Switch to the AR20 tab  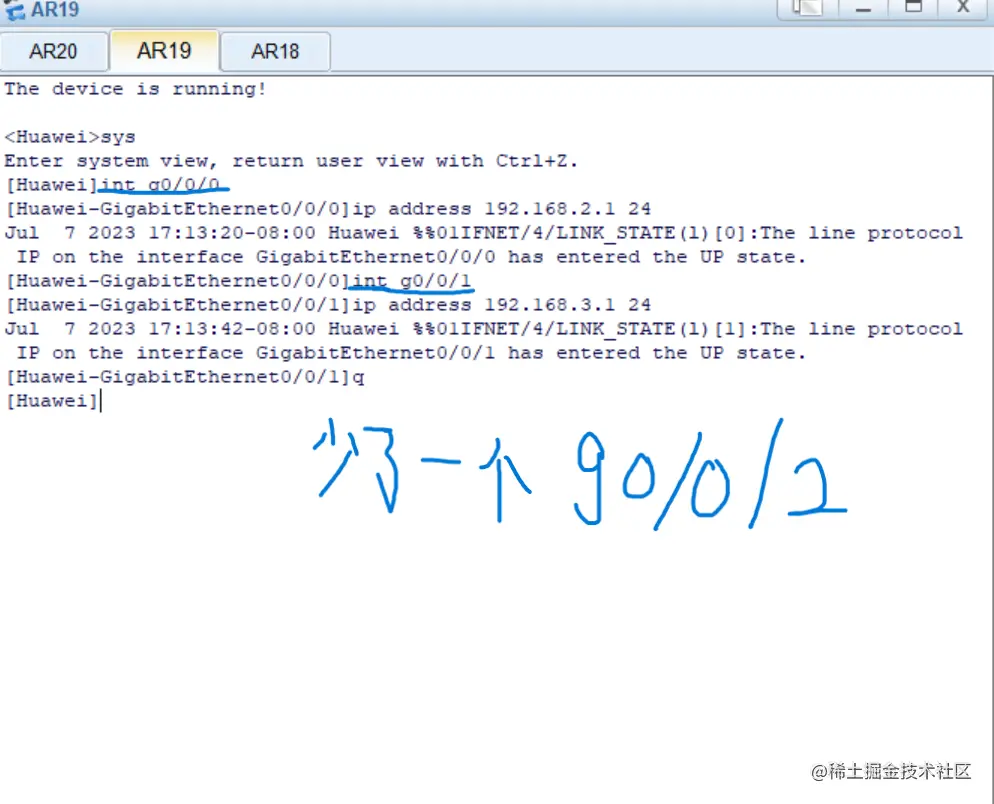coord(53,51)
